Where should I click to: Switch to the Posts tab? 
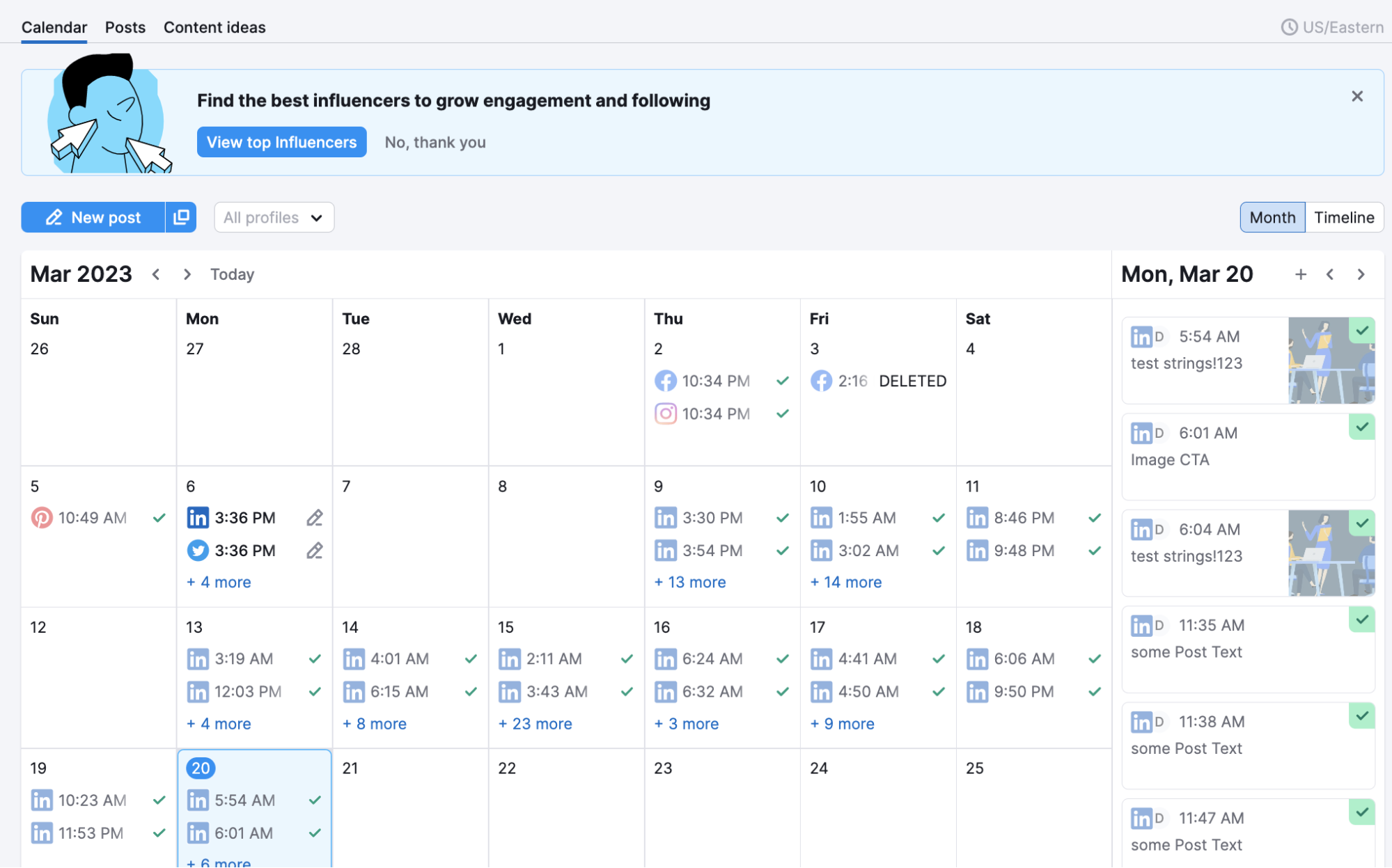point(125,27)
